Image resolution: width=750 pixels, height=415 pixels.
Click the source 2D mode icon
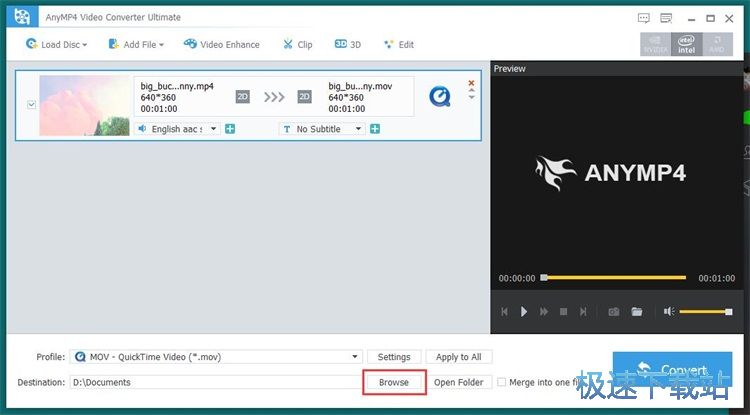(x=243, y=97)
